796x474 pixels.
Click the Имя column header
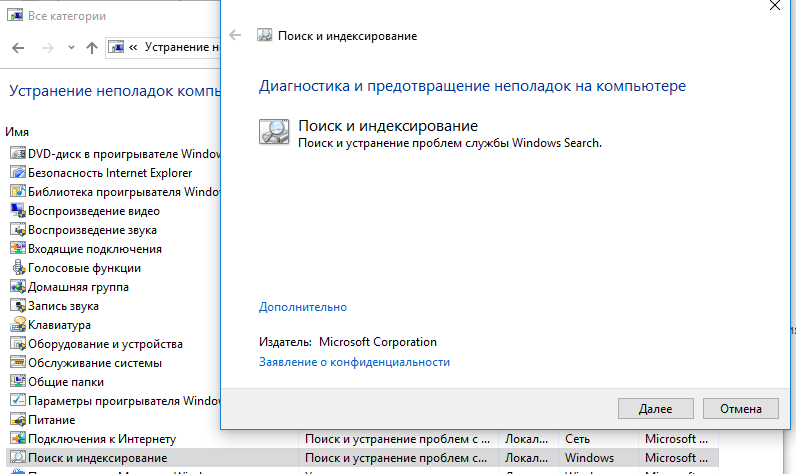17,132
